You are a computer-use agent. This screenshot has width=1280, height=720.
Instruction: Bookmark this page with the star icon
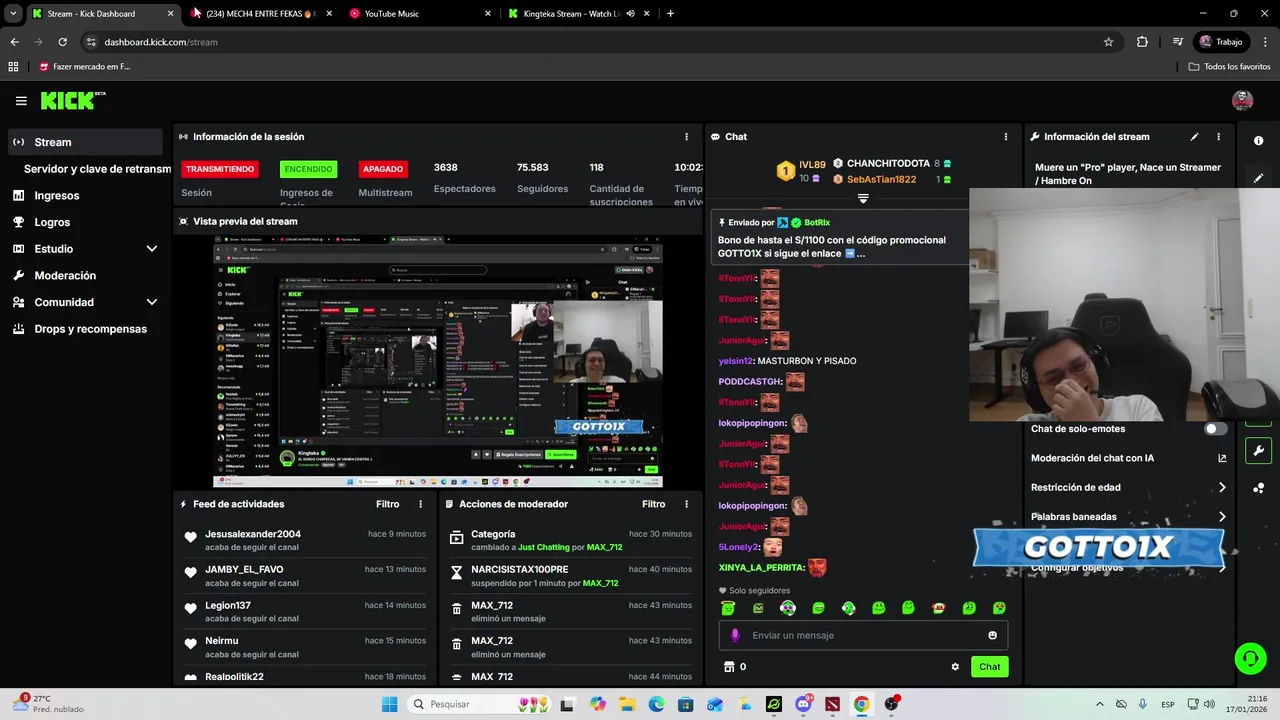point(1108,42)
